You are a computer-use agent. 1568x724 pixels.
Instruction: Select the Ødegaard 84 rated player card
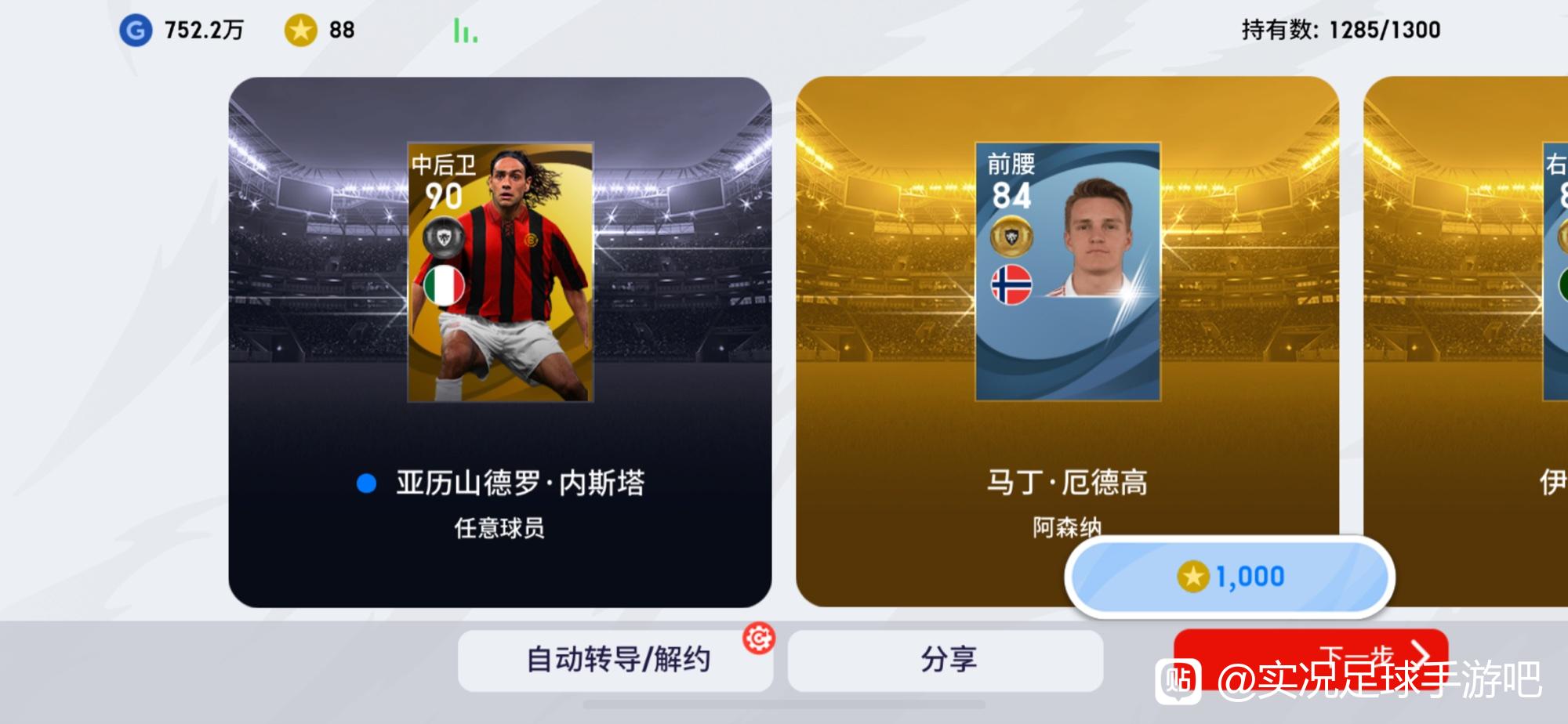(1068, 272)
